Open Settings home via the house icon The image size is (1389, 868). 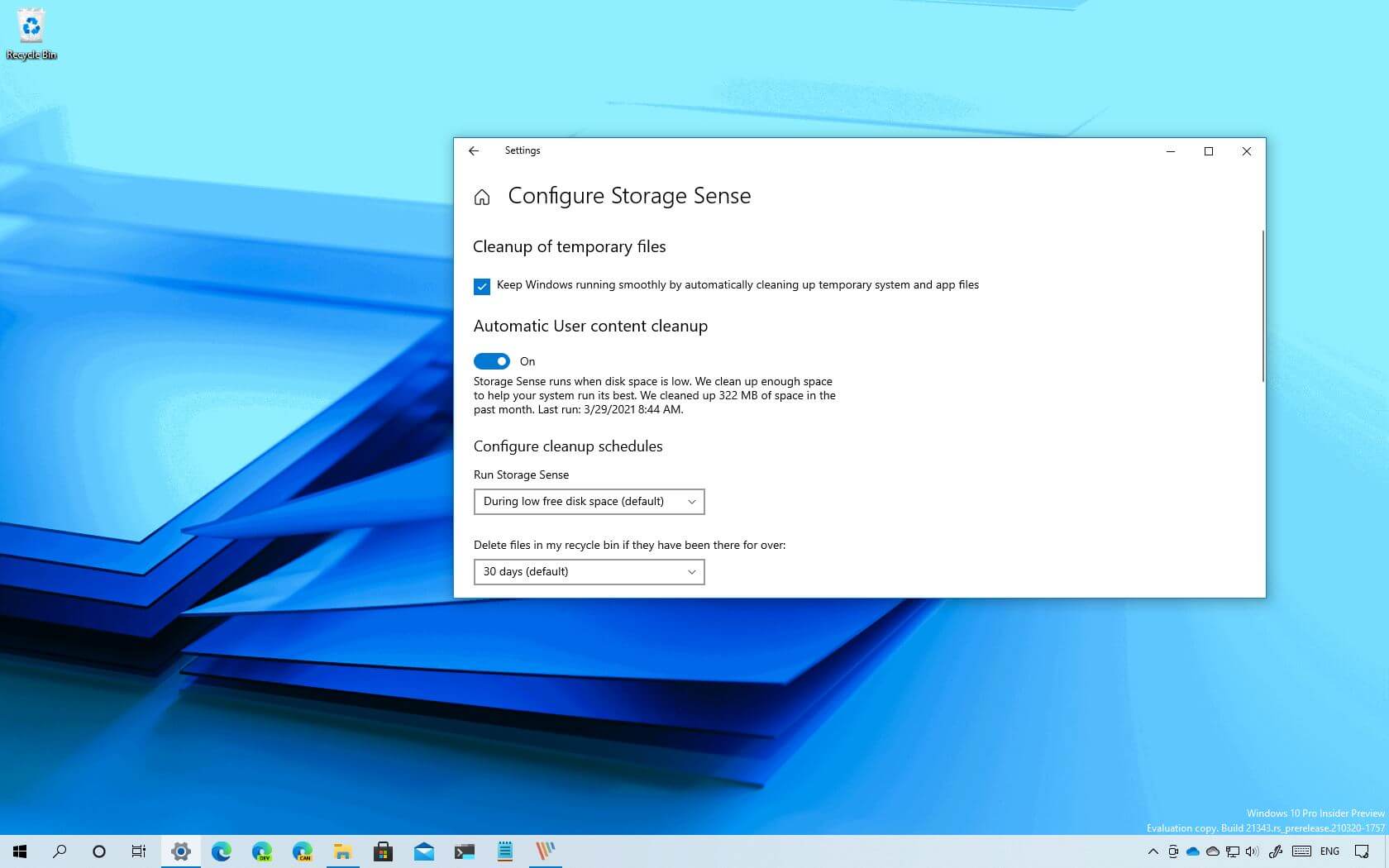click(x=482, y=197)
